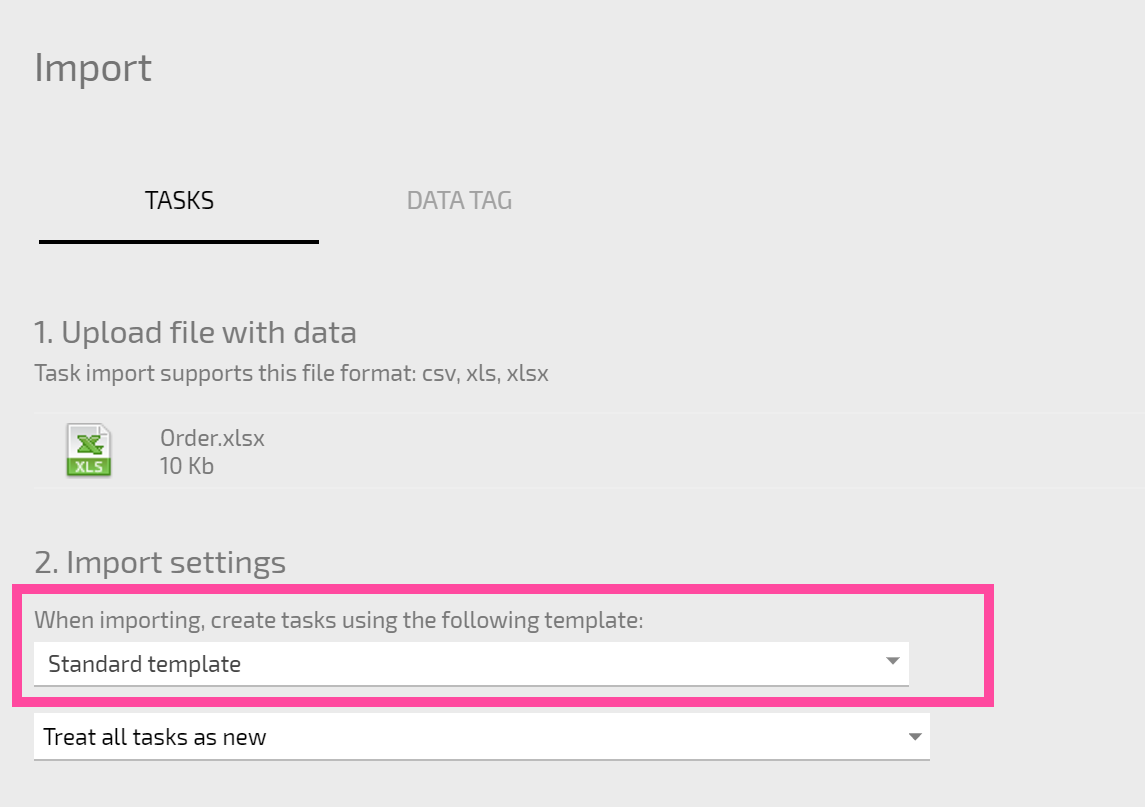Switch to the DATA TAG tab
The width and height of the screenshot is (1145, 807).
click(x=459, y=200)
